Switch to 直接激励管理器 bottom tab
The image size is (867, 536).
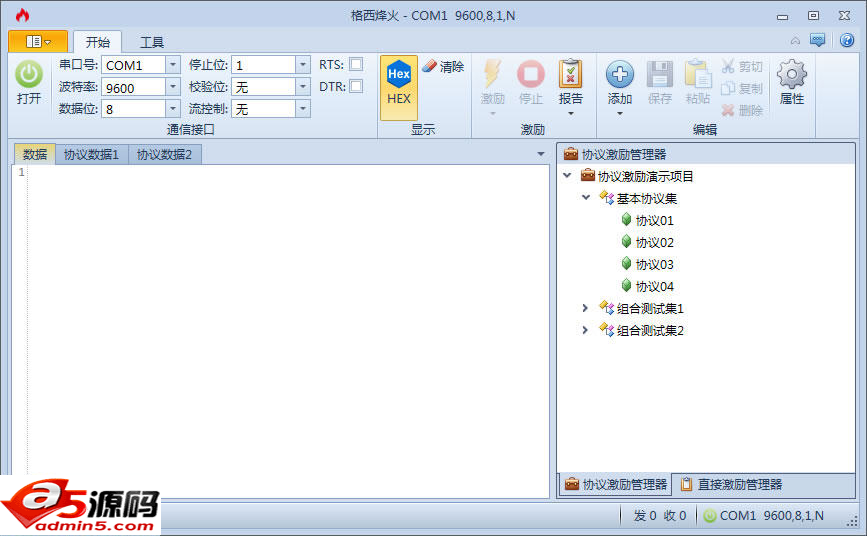pos(731,485)
